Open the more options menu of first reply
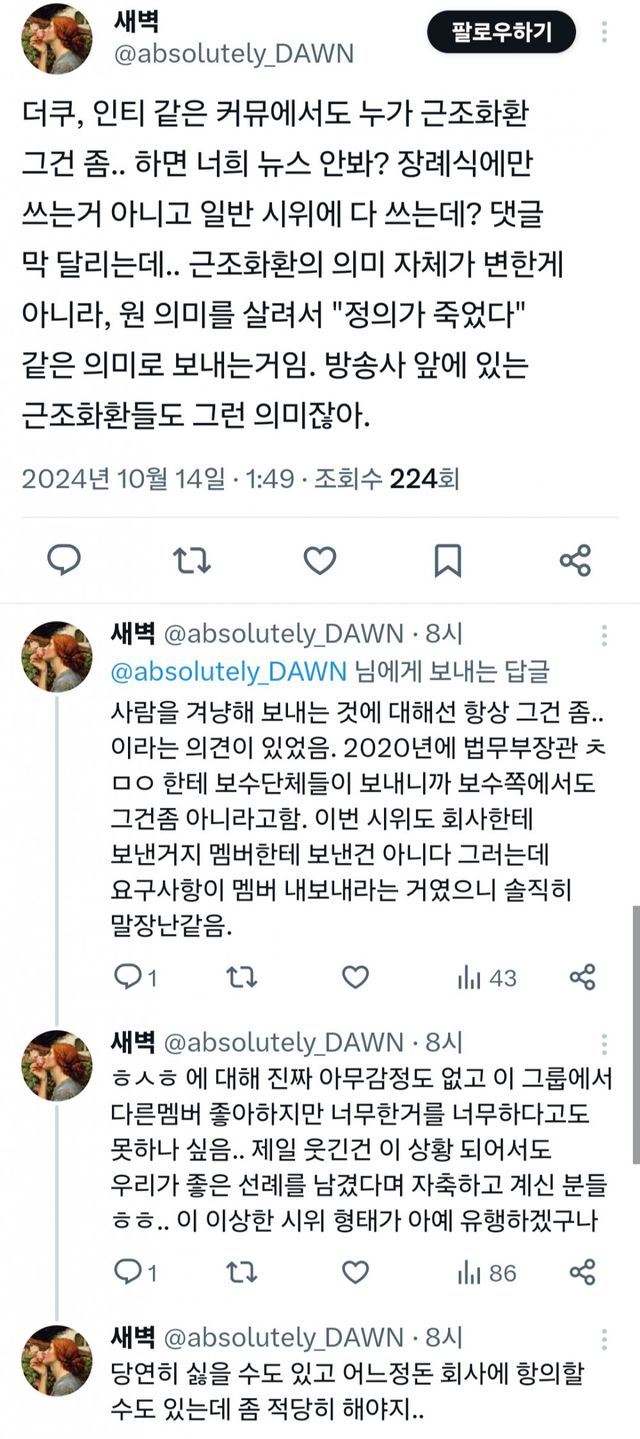The height and width of the screenshot is (1439, 640). tap(603, 635)
